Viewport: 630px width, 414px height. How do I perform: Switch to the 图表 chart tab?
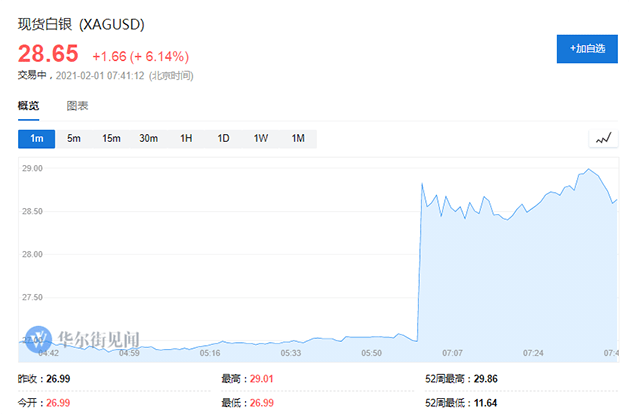coord(77,106)
